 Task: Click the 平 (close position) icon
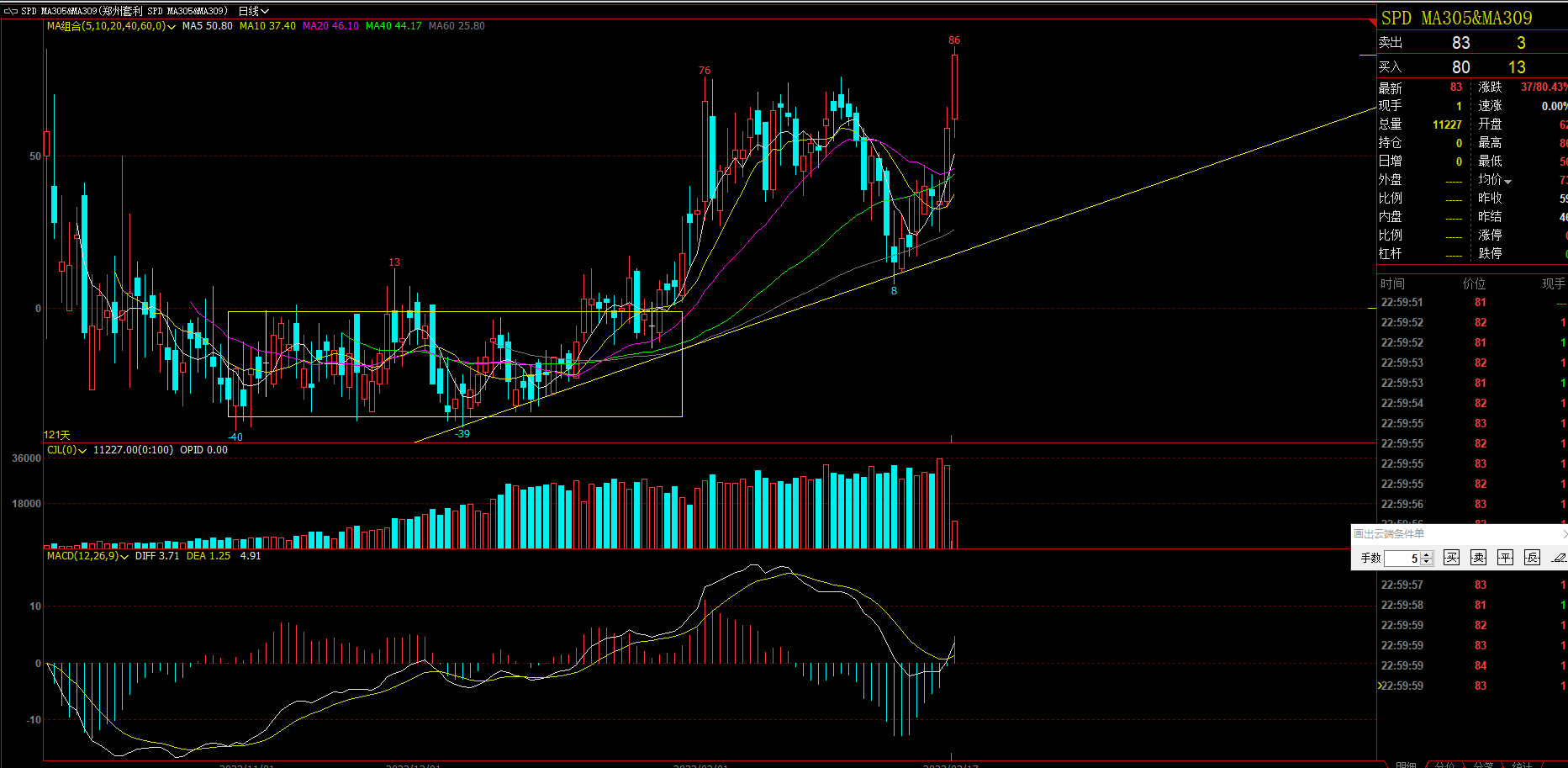pos(1505,558)
